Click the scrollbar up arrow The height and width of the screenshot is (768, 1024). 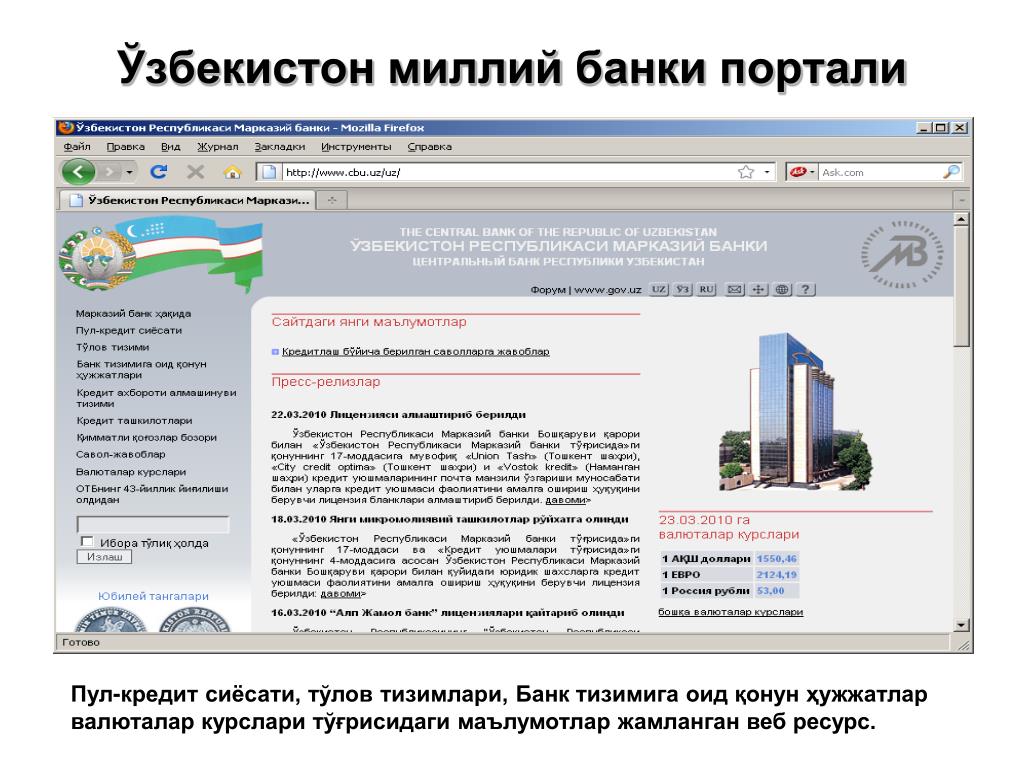(961, 220)
